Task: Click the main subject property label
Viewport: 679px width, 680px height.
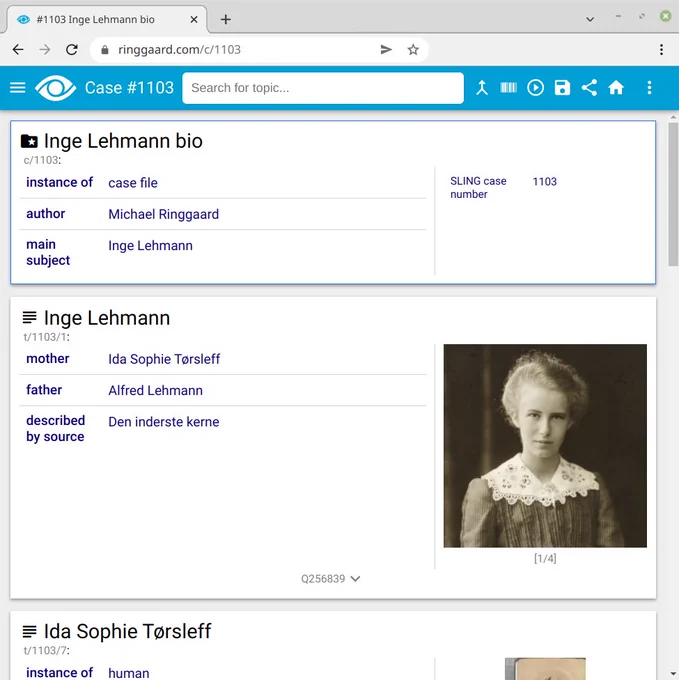Action: pyautogui.click(x=48, y=252)
